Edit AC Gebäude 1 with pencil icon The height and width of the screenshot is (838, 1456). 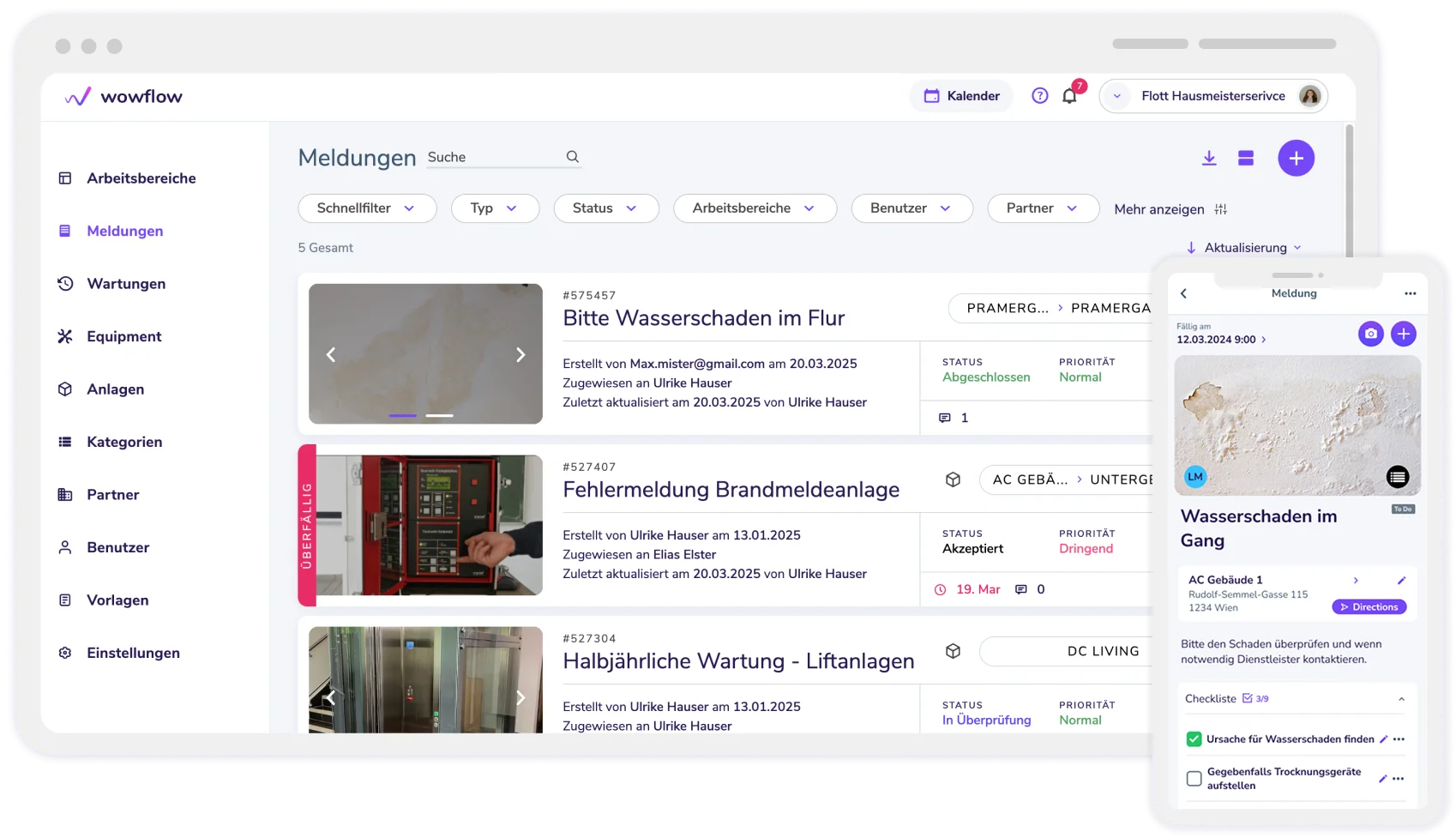1401,581
